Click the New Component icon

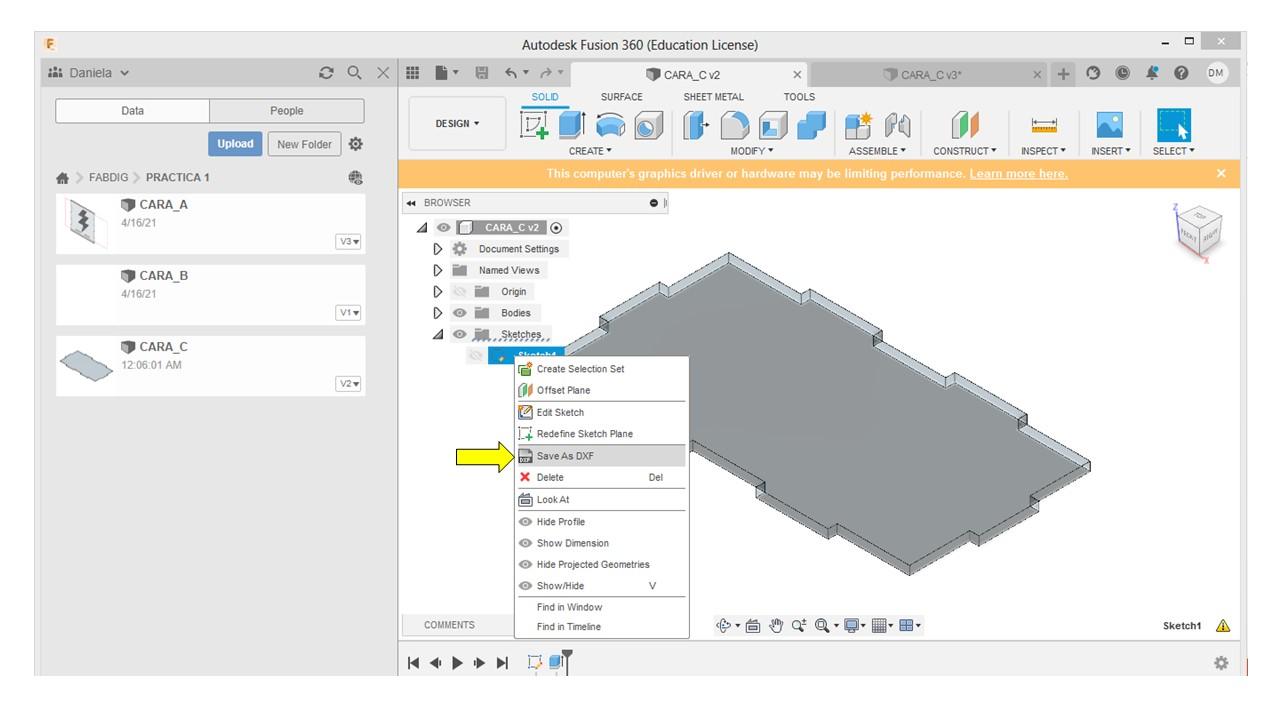click(x=859, y=125)
